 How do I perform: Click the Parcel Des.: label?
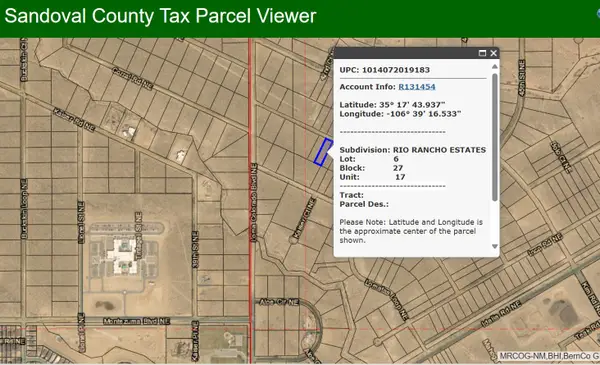click(x=364, y=204)
